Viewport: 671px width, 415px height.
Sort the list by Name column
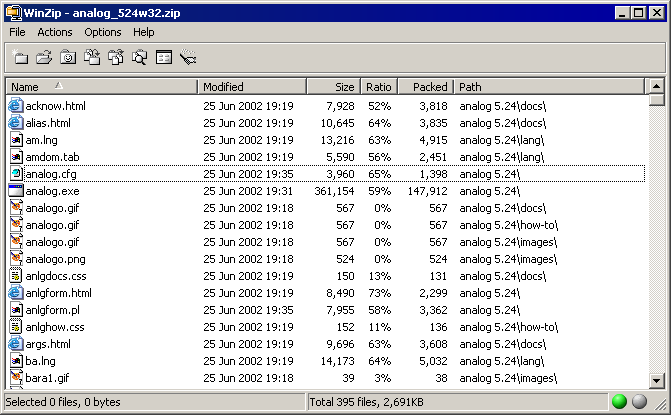click(x=100, y=87)
